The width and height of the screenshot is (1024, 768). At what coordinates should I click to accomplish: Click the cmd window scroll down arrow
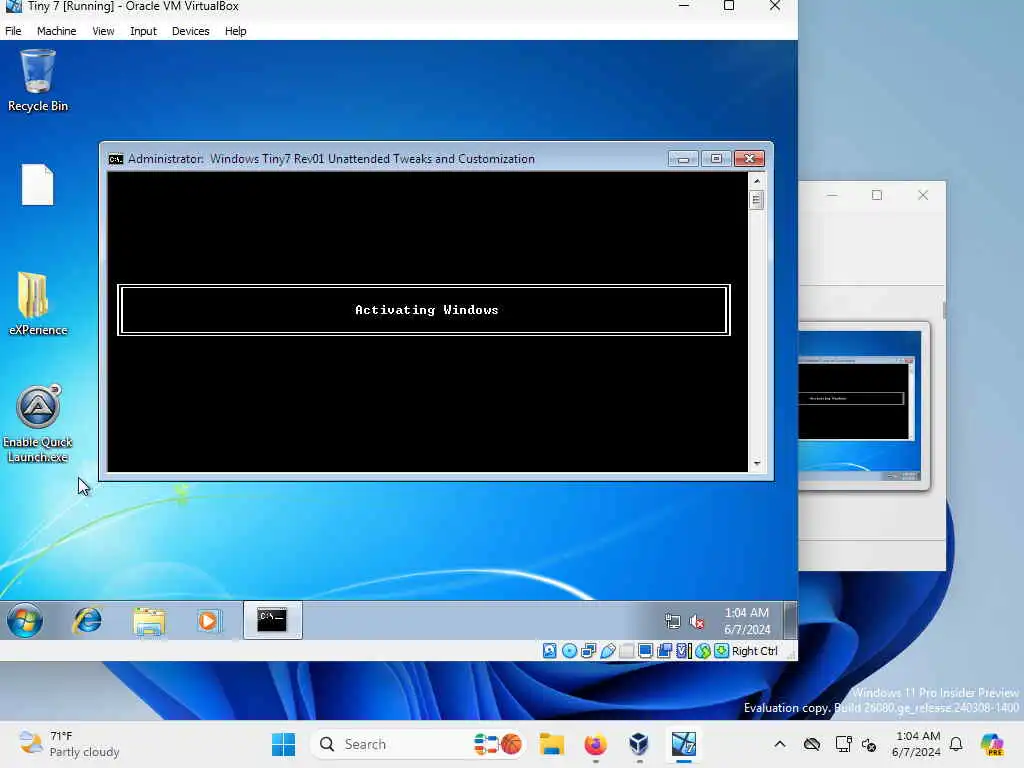[756, 463]
